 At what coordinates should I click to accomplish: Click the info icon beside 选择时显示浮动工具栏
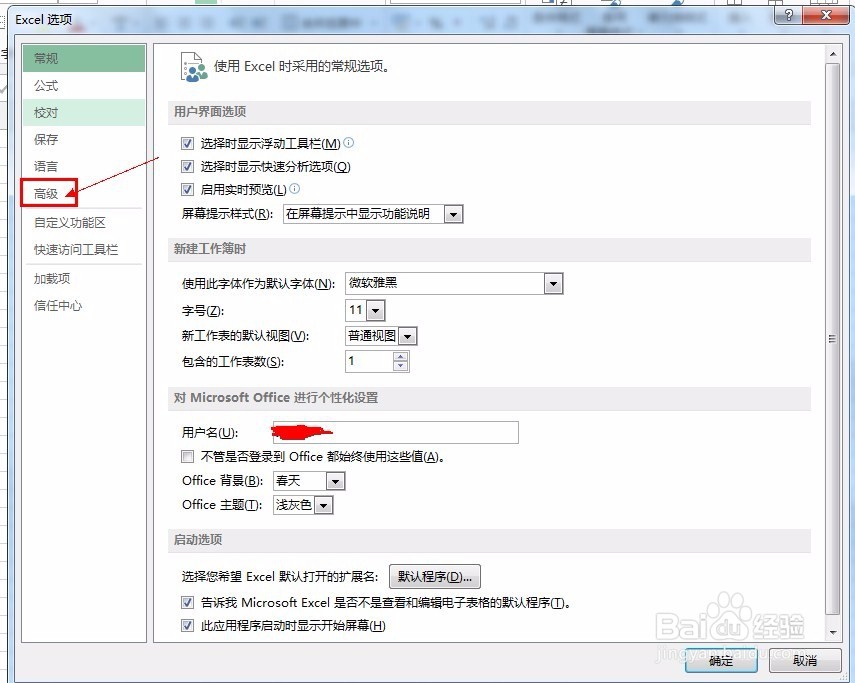tap(348, 143)
